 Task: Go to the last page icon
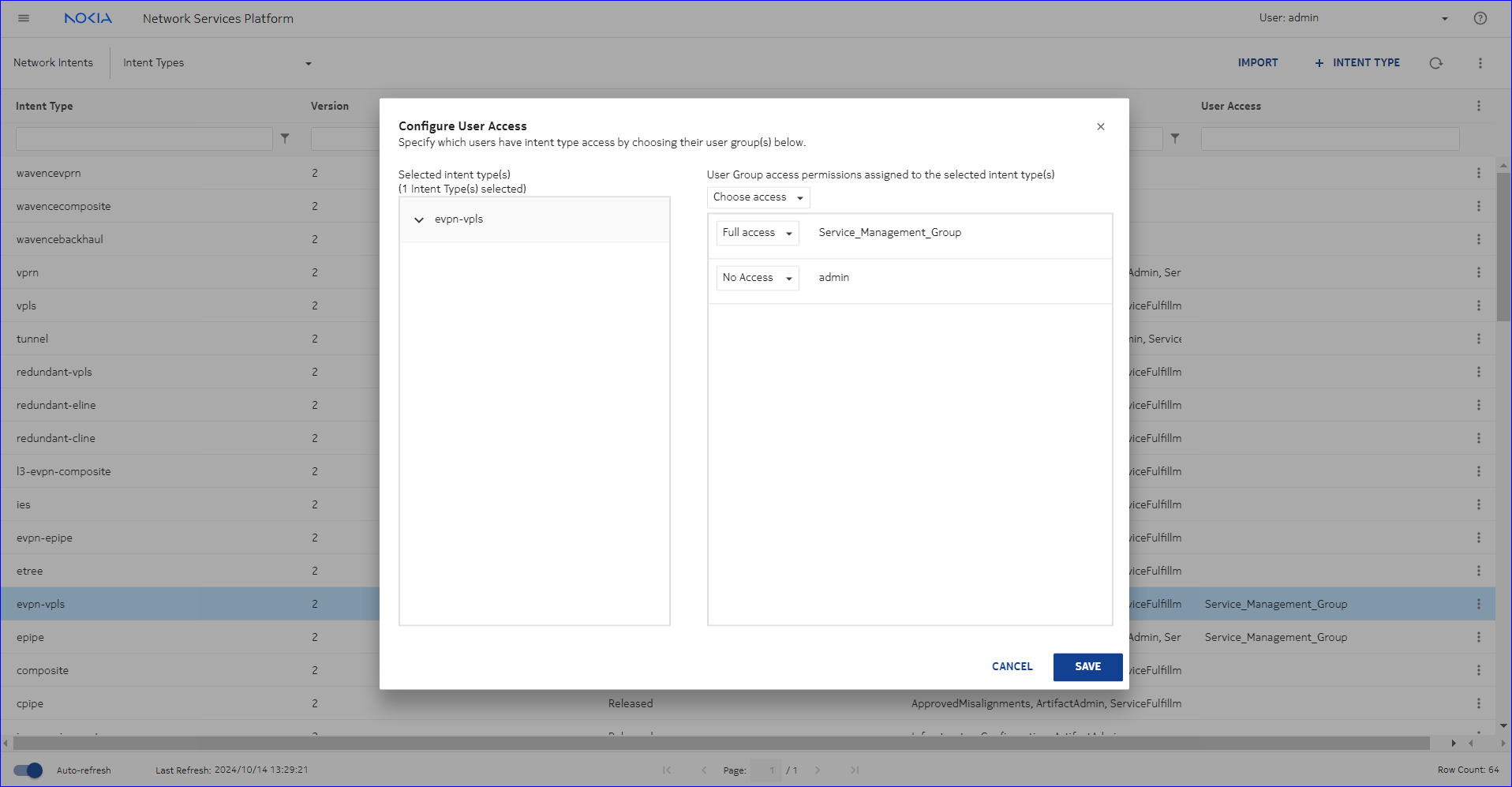click(x=854, y=770)
